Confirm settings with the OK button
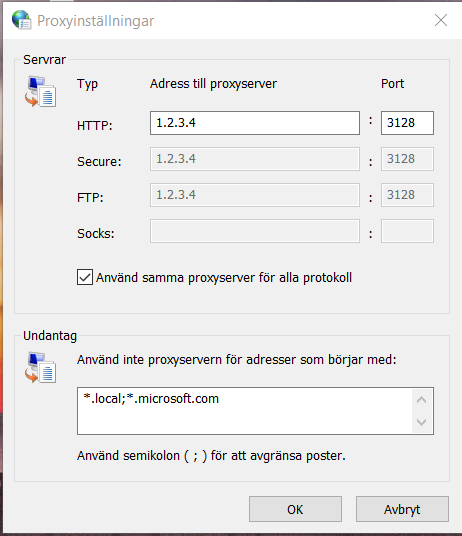 [x=295, y=509]
